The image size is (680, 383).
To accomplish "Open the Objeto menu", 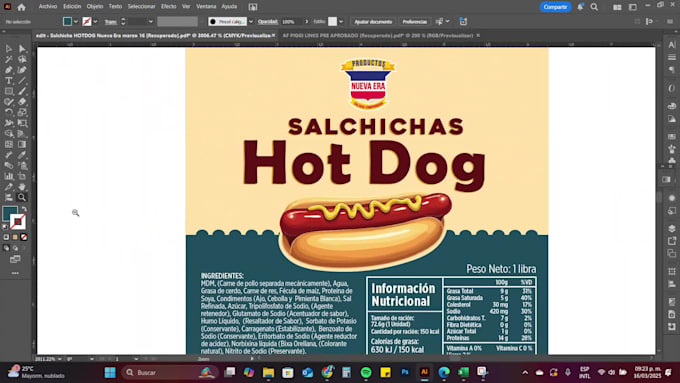I will coord(95,7).
